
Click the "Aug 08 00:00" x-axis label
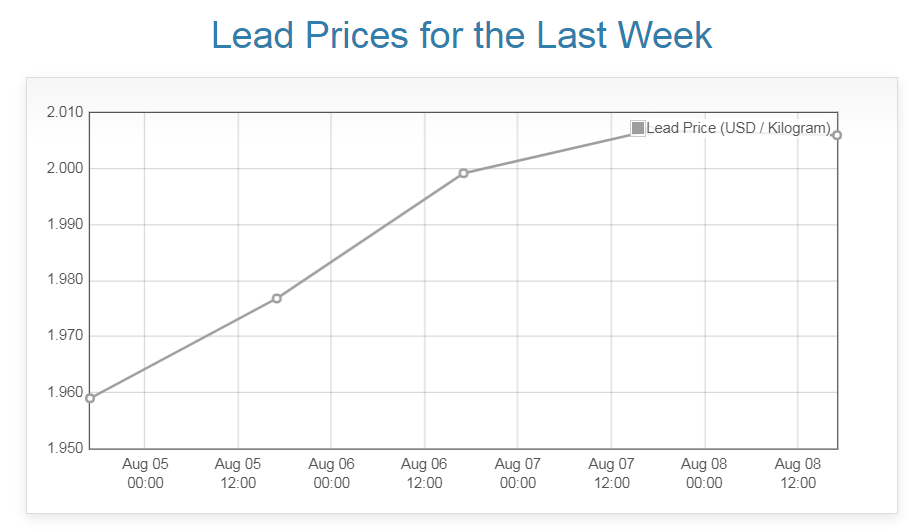[x=704, y=473]
